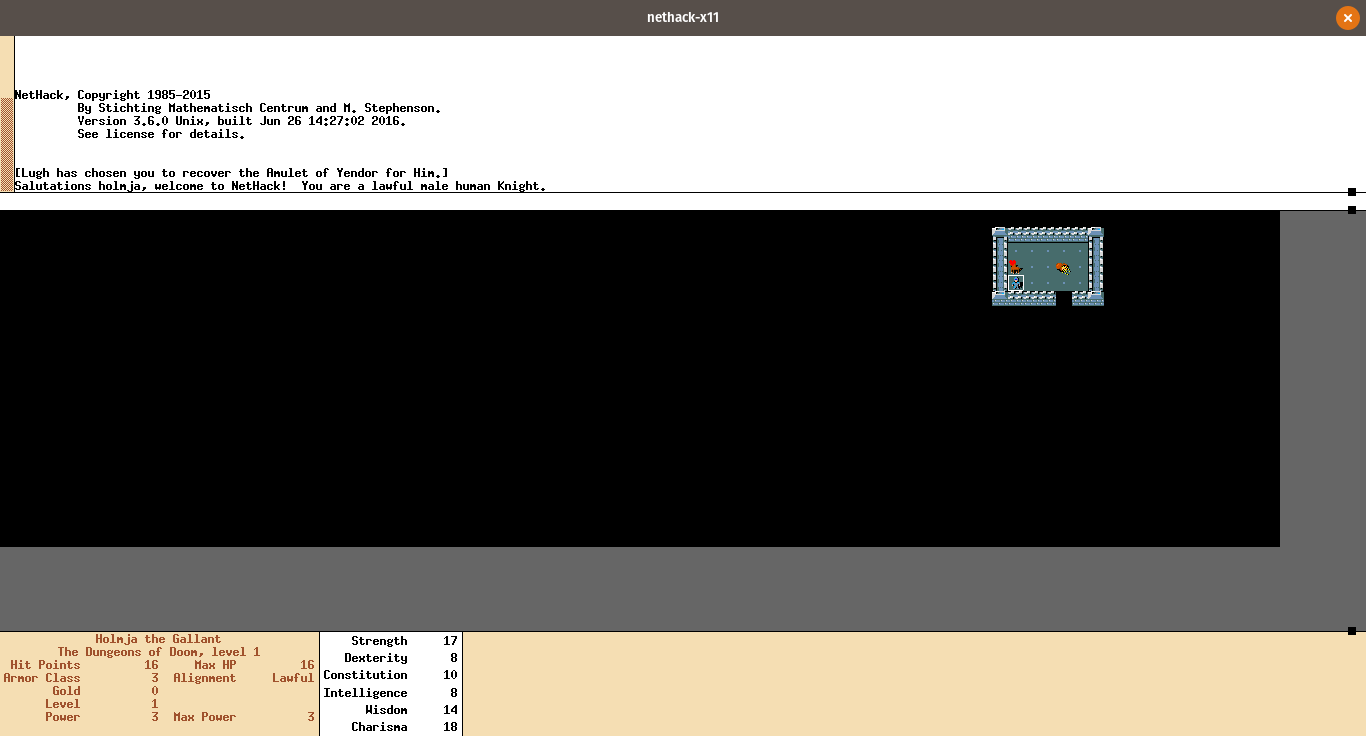Click the Salutations welcome message line
Screen dimensions: 1366x736
point(280,186)
